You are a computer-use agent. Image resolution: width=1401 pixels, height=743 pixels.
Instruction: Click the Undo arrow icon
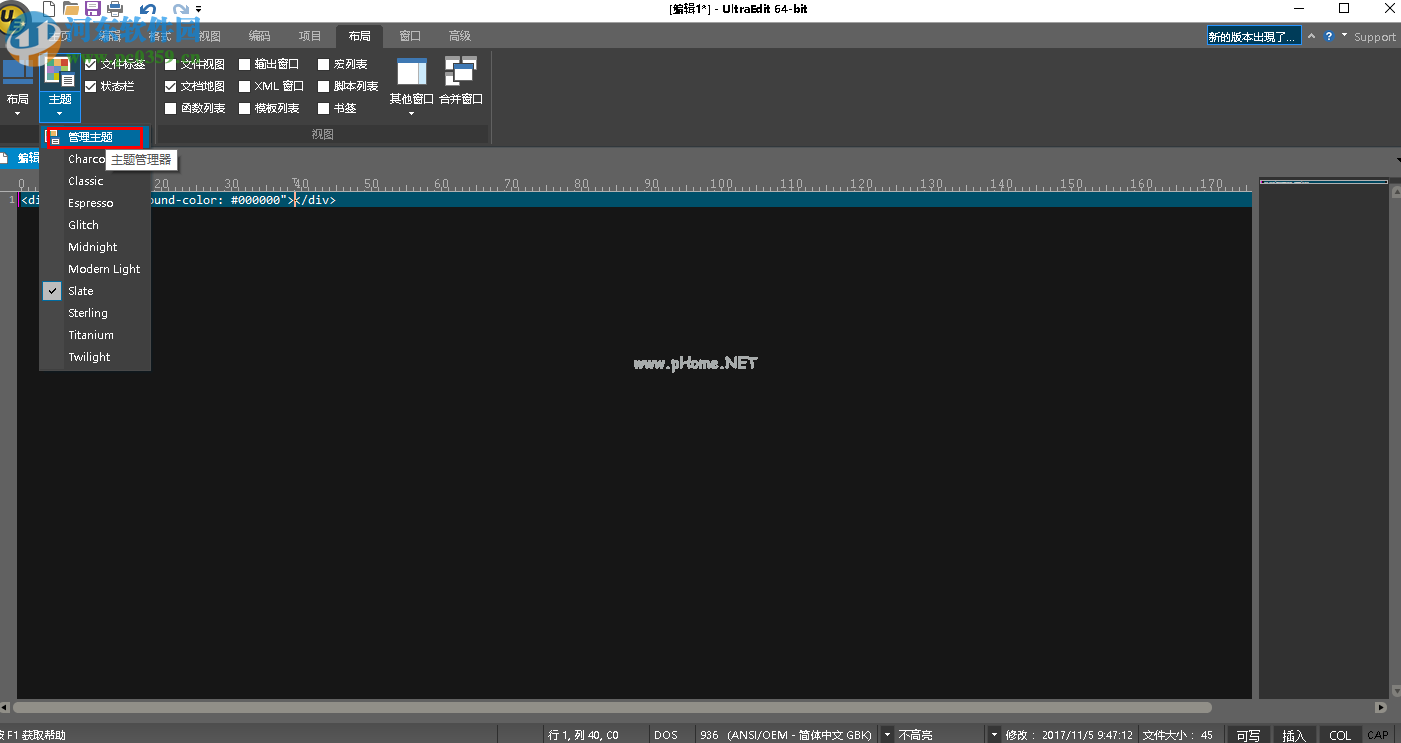[x=148, y=9]
